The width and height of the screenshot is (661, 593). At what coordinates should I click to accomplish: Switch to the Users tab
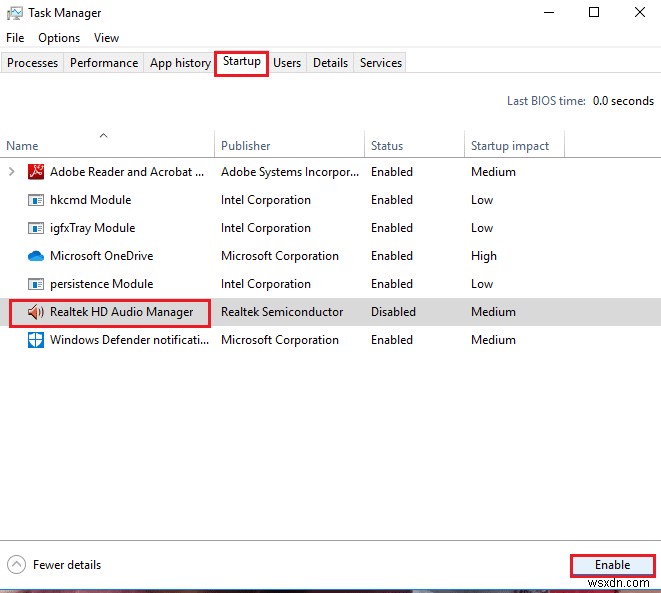click(287, 63)
